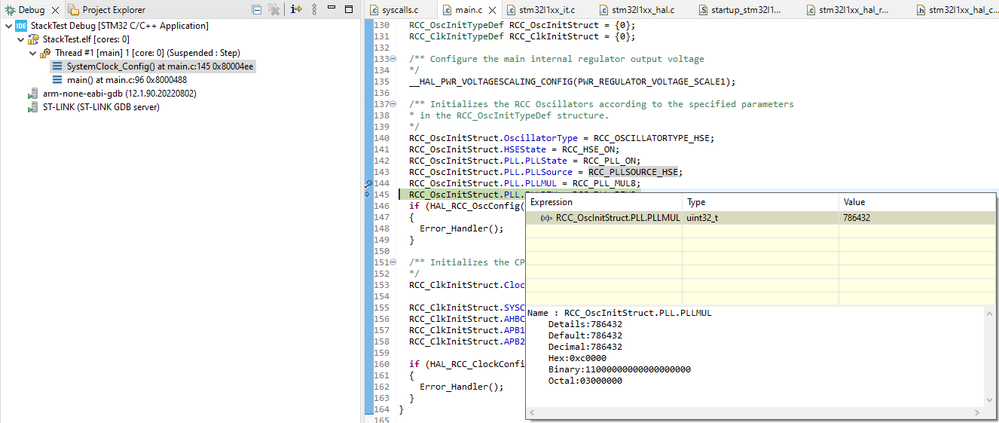
Task: Click instruction pointer arrow at line 145
Action: click(368, 194)
